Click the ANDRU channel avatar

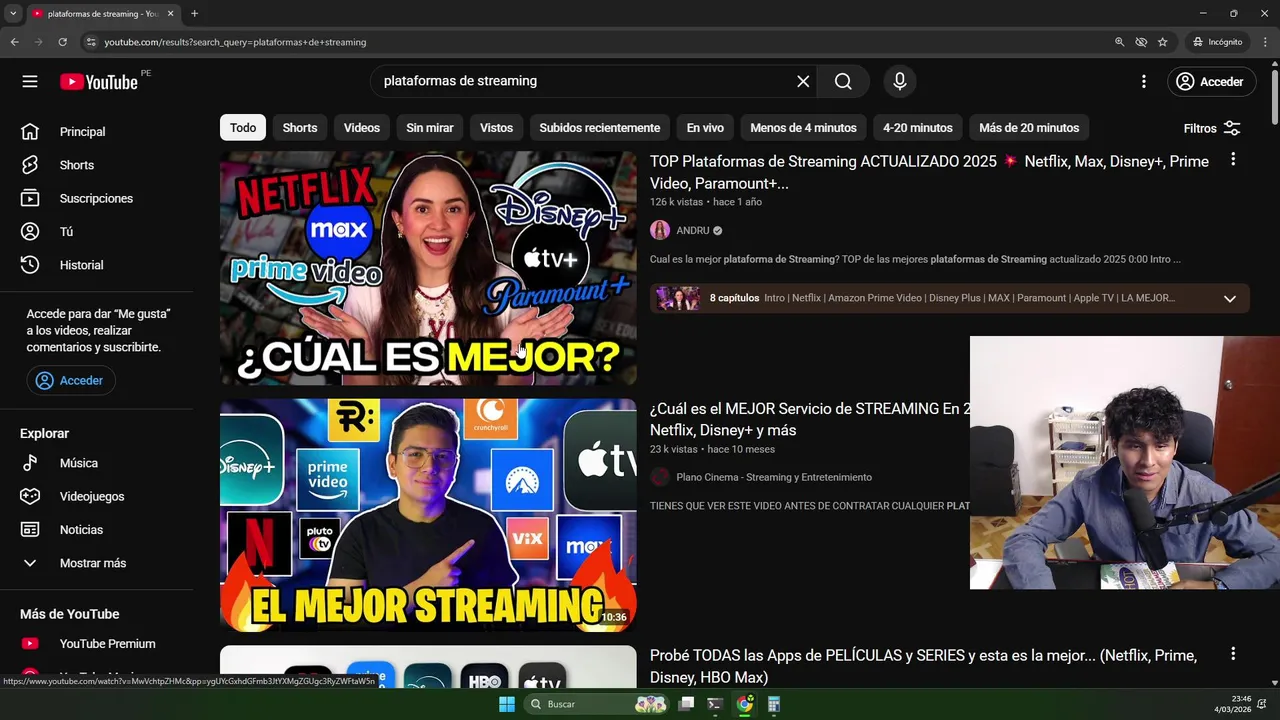[x=660, y=231]
